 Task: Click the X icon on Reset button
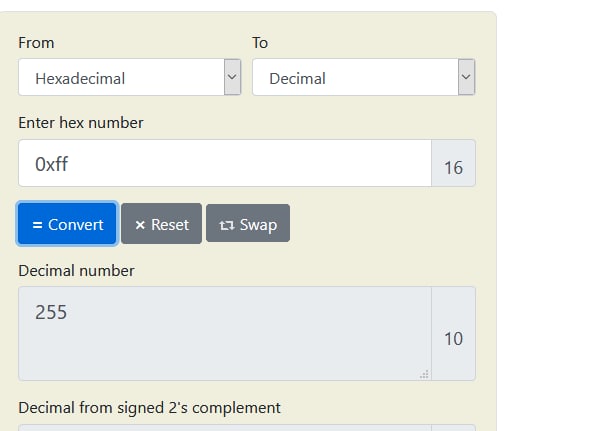coord(140,225)
